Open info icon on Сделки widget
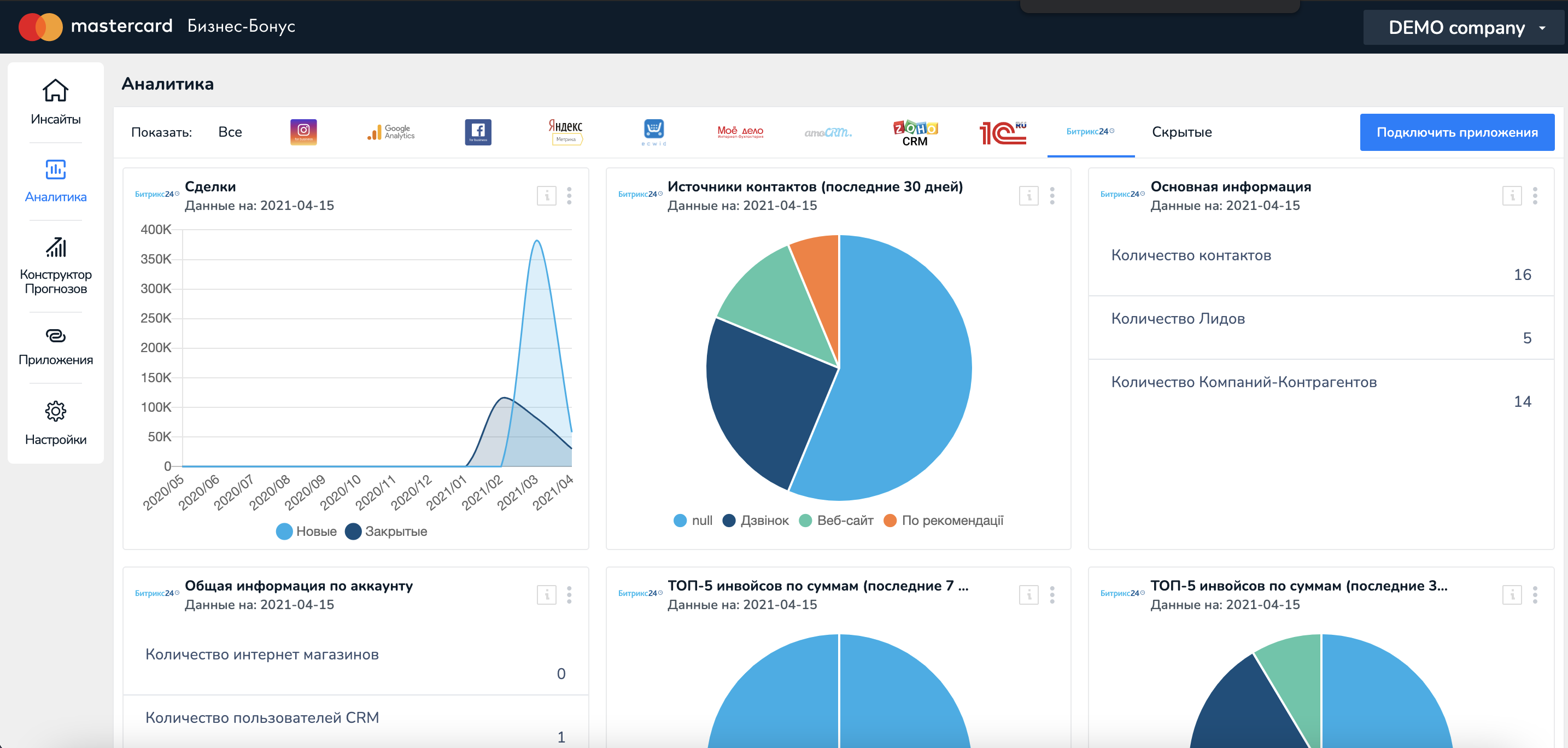The image size is (1568, 748). (x=546, y=196)
